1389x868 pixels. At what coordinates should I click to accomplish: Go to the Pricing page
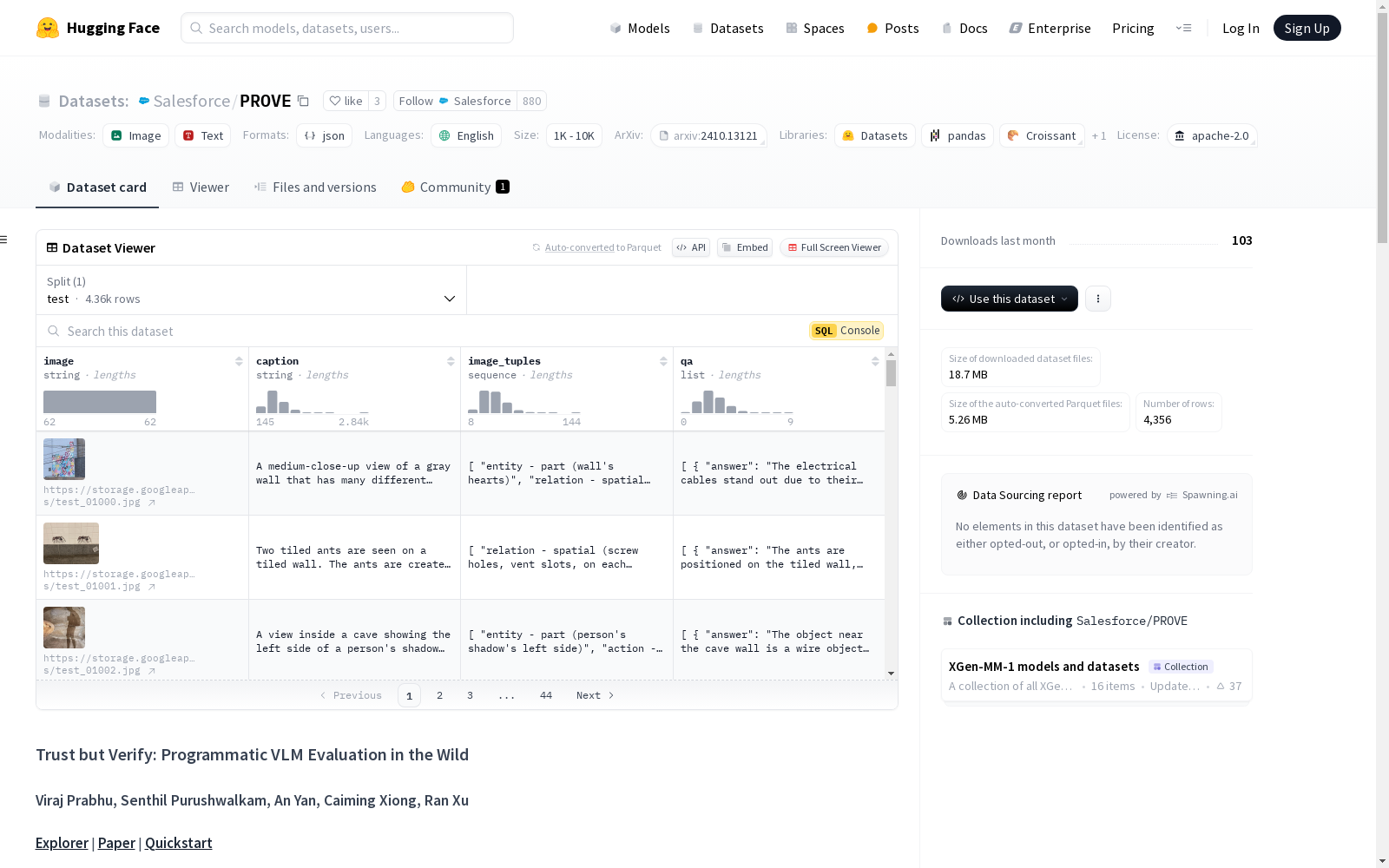1133,28
